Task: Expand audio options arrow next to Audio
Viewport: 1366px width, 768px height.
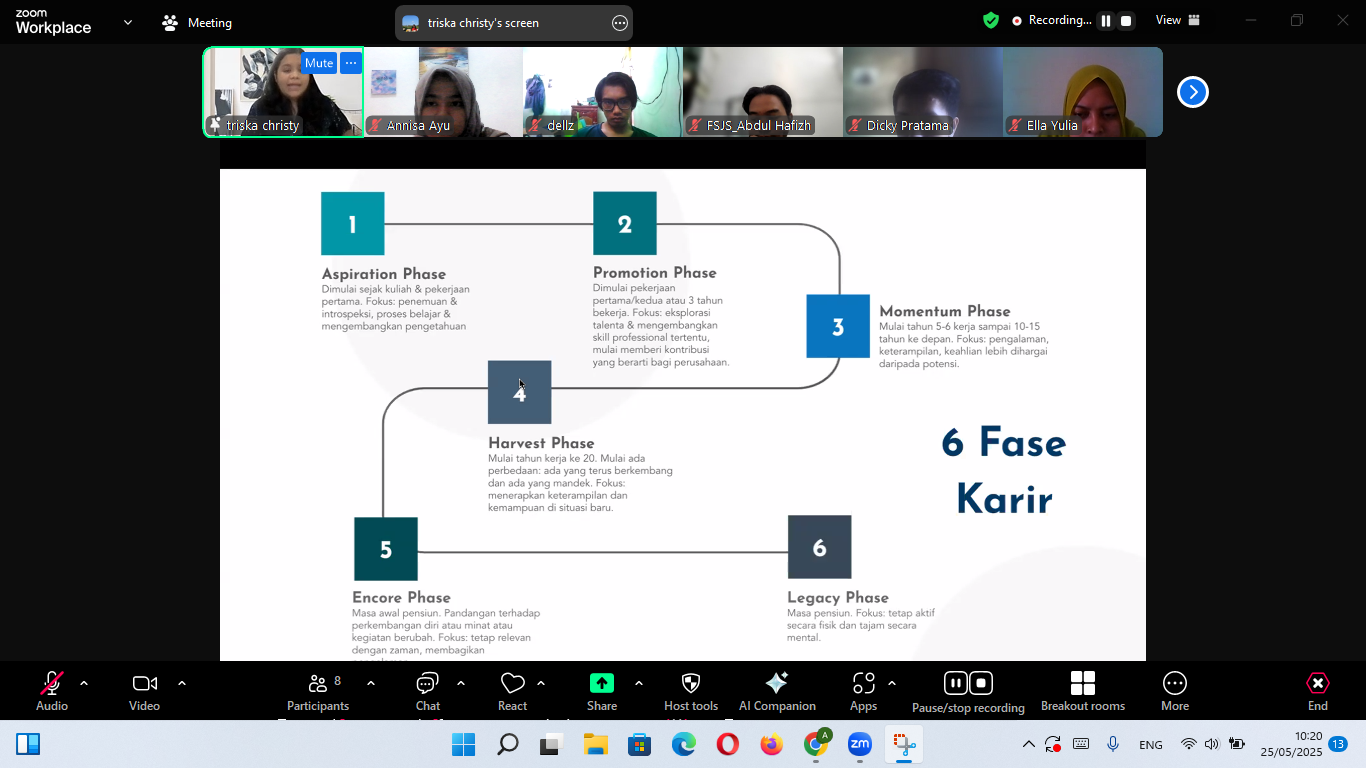Action: [84, 683]
